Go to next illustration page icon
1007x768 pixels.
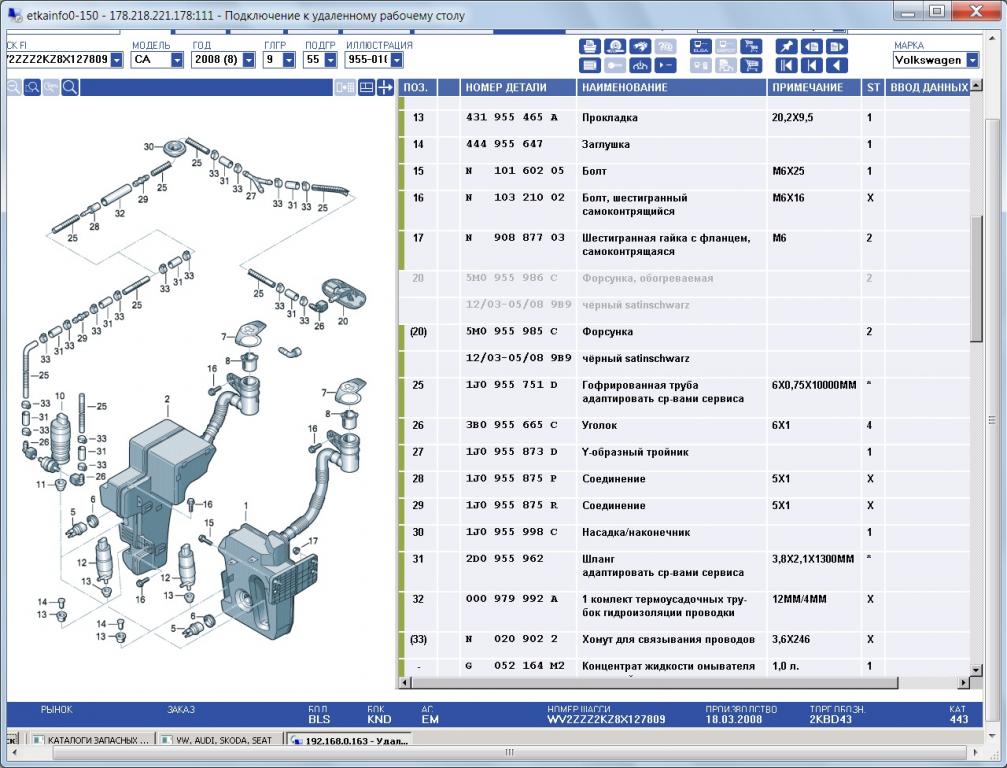point(837,46)
